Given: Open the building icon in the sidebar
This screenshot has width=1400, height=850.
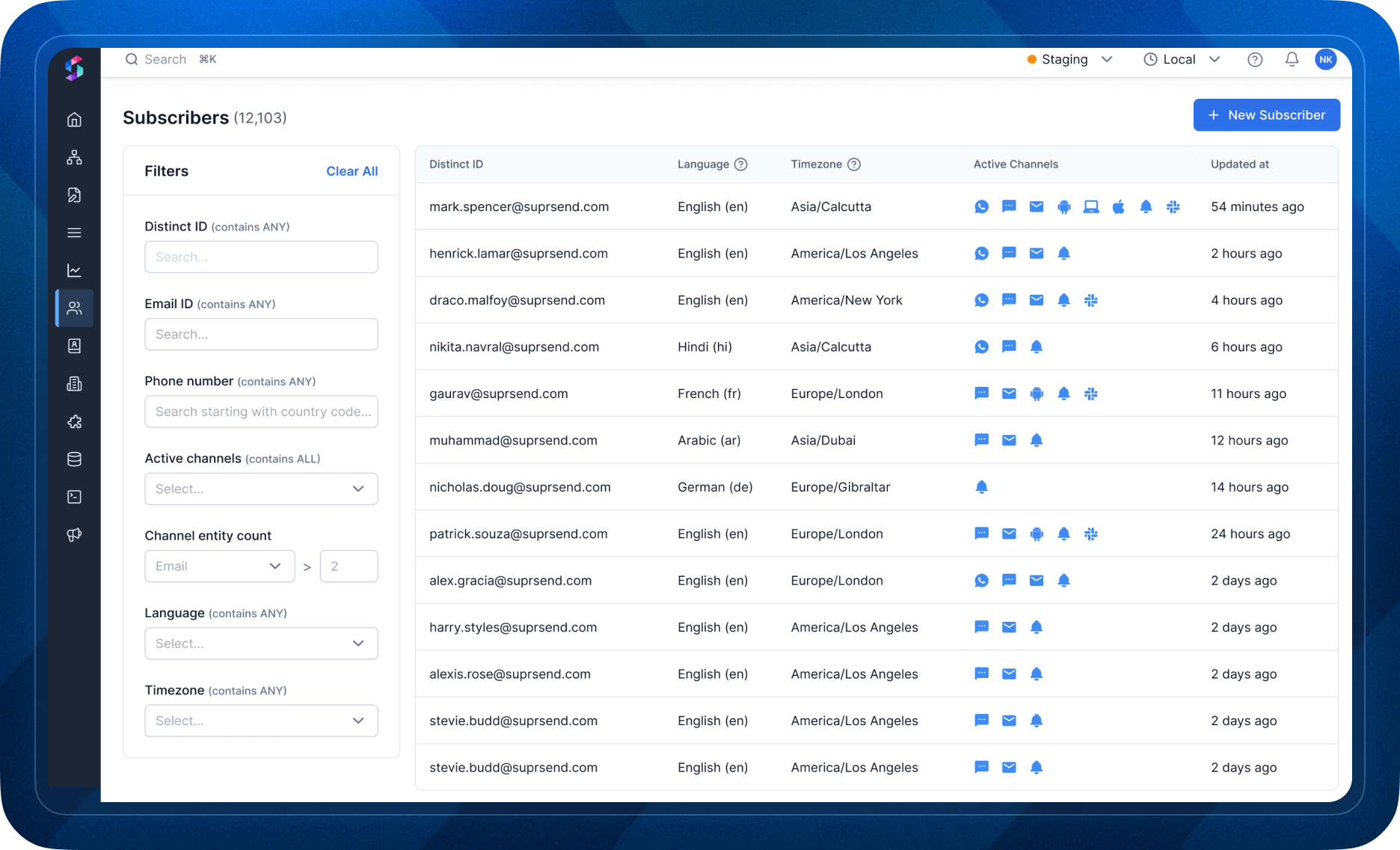Looking at the screenshot, I should (x=74, y=384).
